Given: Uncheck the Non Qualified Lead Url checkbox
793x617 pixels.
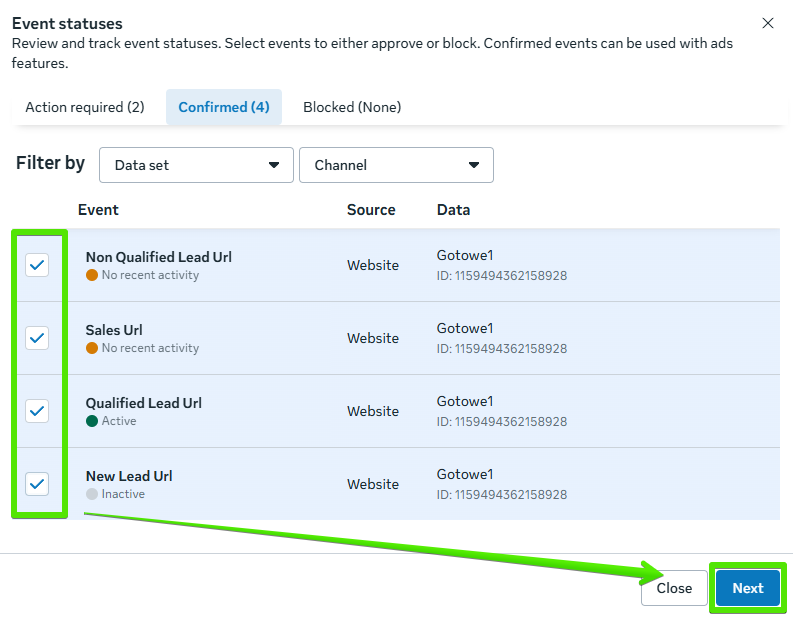Looking at the screenshot, I should coord(37,265).
